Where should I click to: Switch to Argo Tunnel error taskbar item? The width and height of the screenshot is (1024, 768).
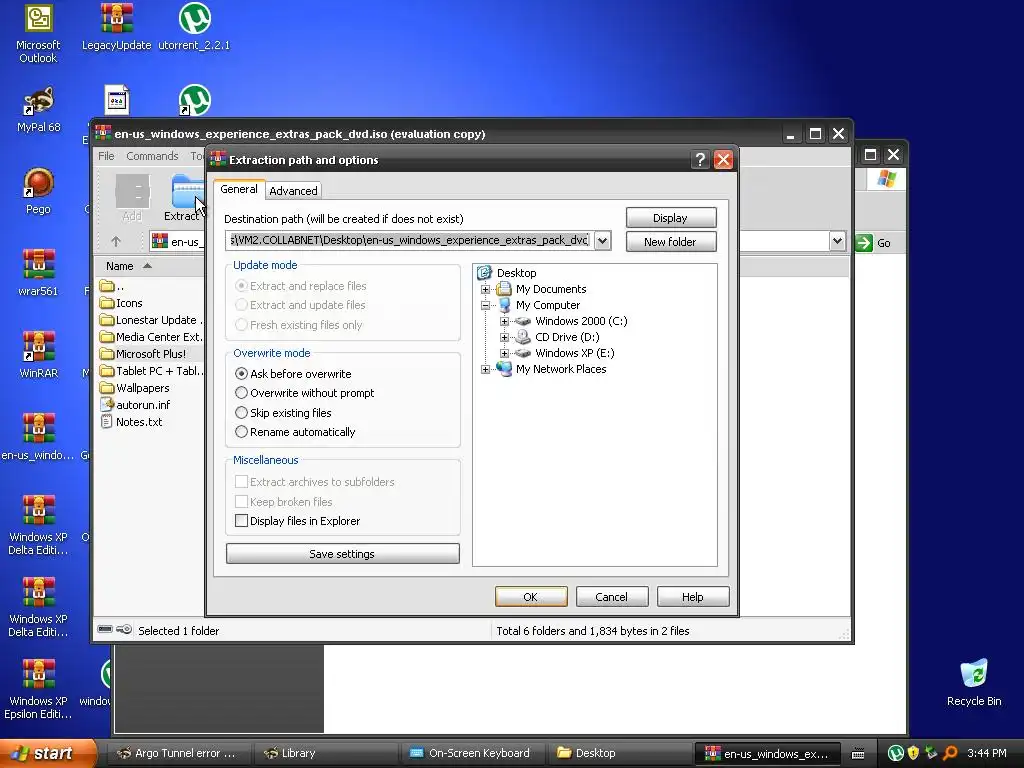click(x=178, y=754)
